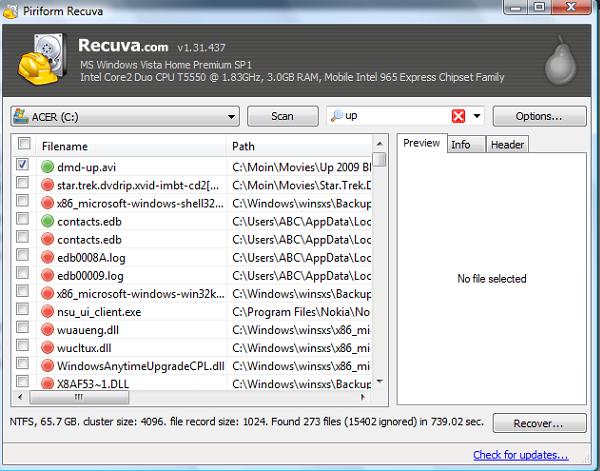The image size is (600, 471).
Task: Click the vertical scrollbar down arrow
Action: [x=379, y=381]
